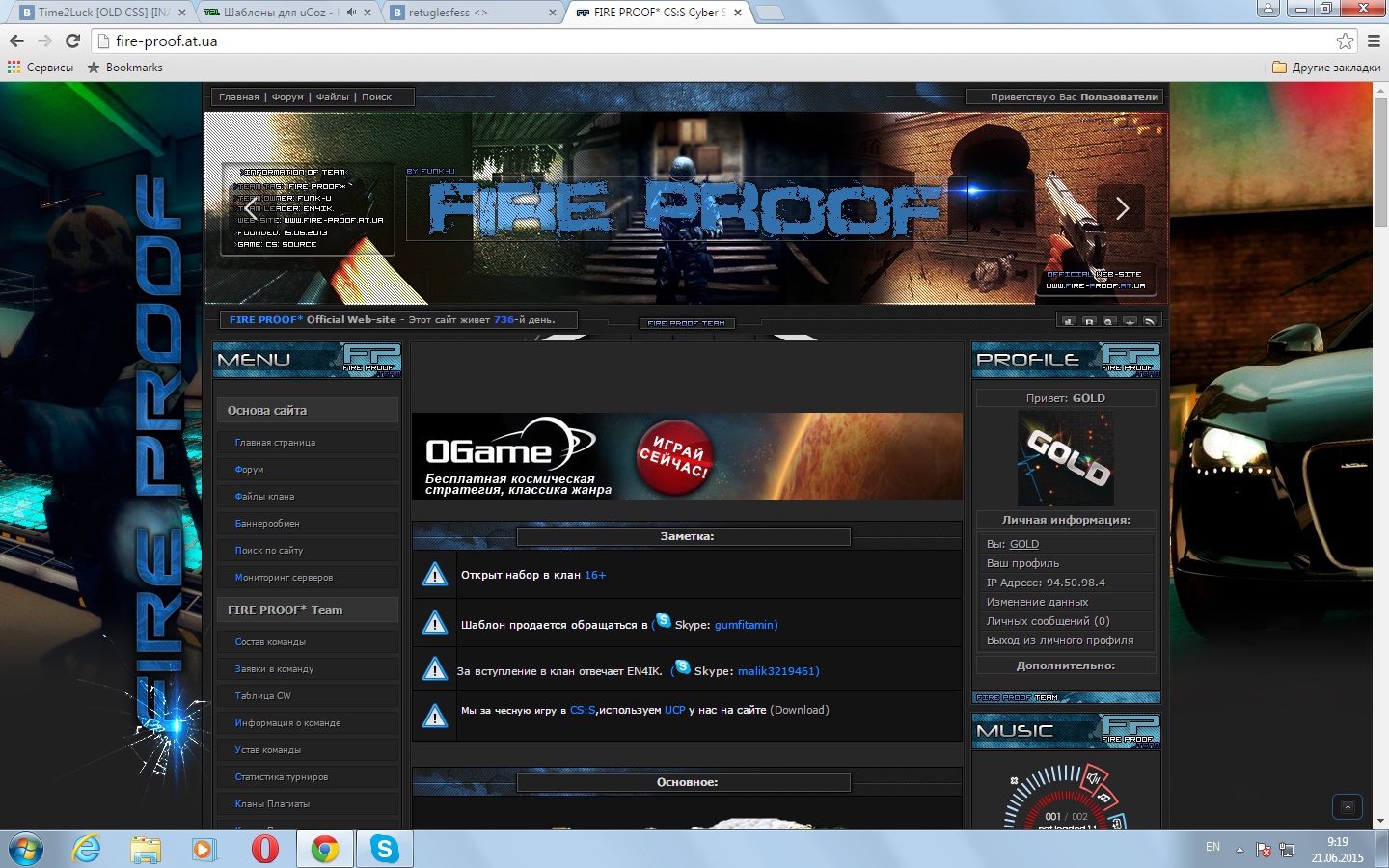
Task: Open the Windows Start menu
Action: (26, 850)
